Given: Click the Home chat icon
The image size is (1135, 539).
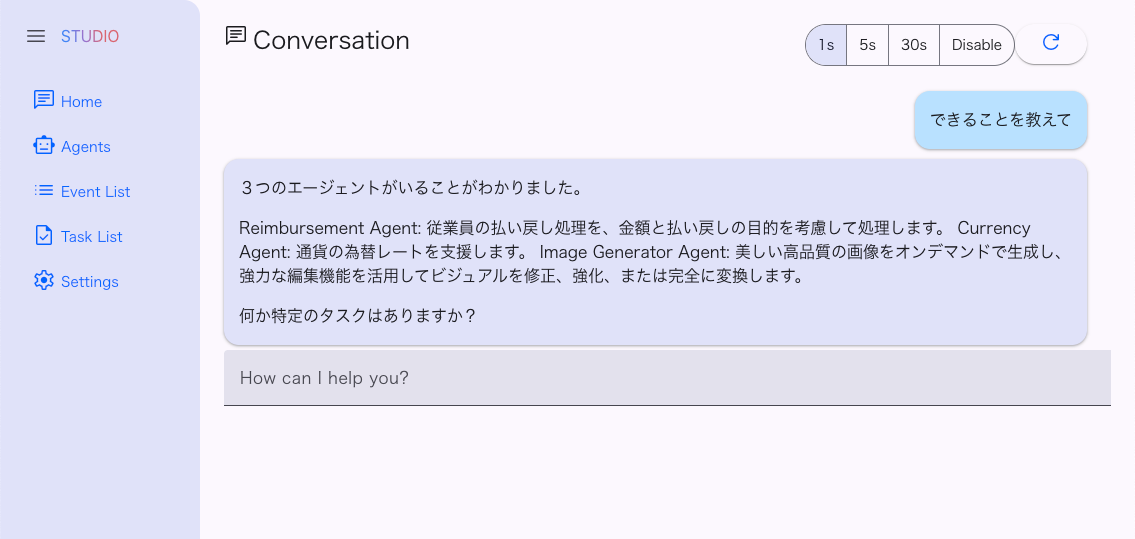Looking at the screenshot, I should pyautogui.click(x=43, y=100).
